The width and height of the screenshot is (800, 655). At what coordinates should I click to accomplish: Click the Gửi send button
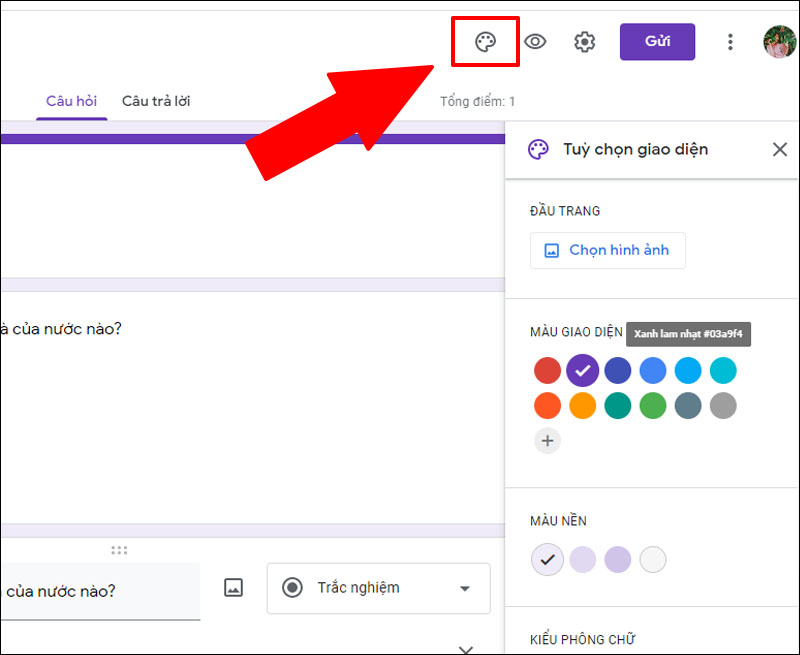(x=657, y=41)
